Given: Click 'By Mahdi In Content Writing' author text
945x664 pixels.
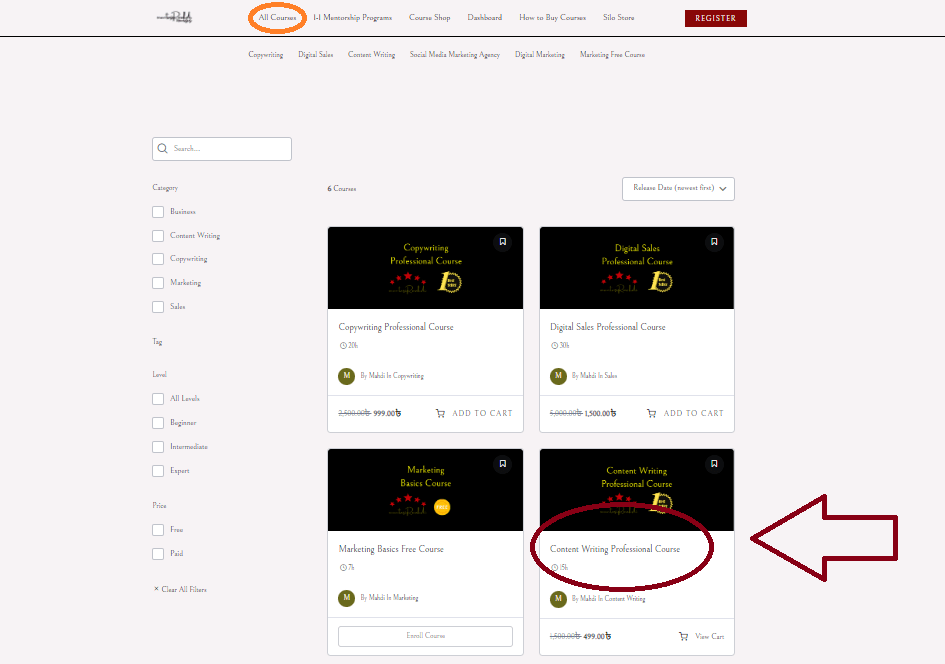Looking at the screenshot, I should [609, 598].
